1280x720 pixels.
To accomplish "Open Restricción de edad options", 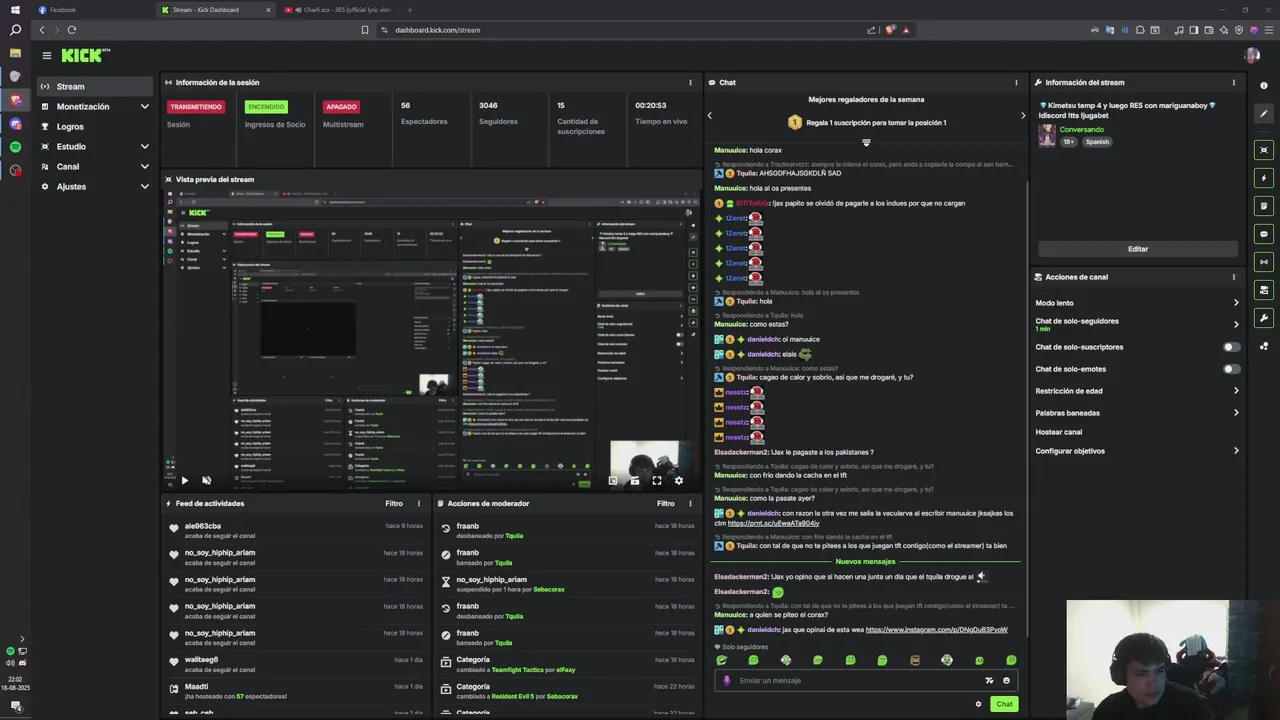I will point(1137,391).
